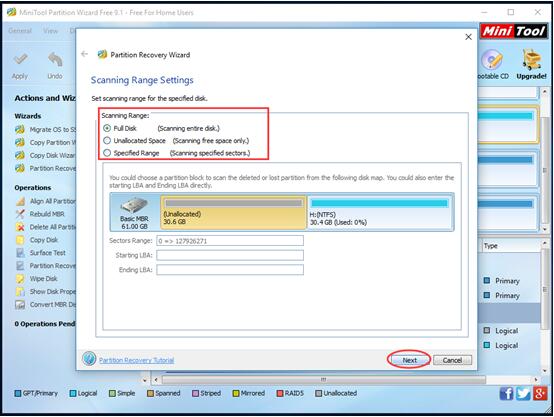
Task: Launch Partition Recovery Wizard under Wizards
Action: [46, 168]
